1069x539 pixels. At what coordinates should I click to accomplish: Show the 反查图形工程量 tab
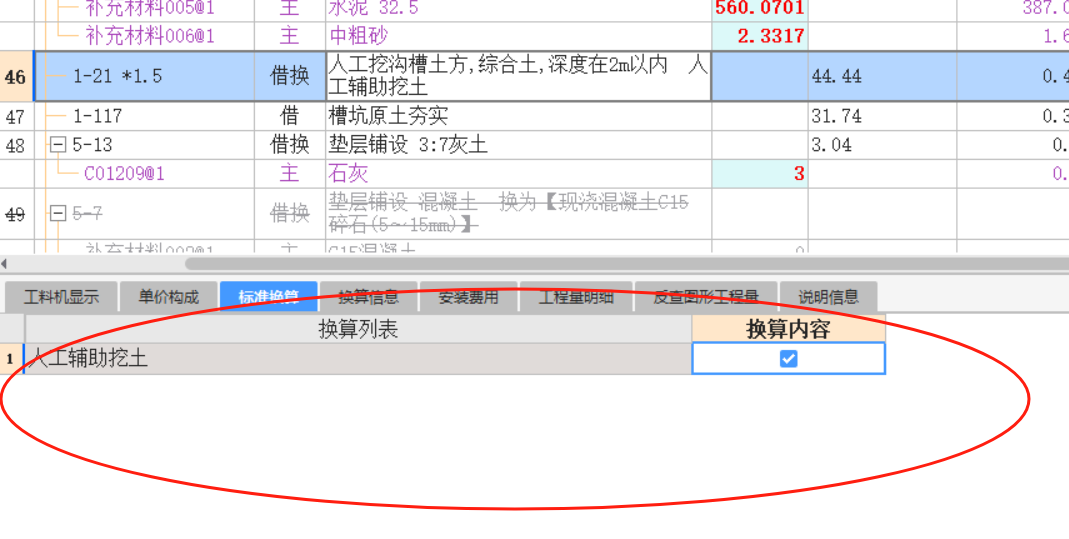point(706,297)
